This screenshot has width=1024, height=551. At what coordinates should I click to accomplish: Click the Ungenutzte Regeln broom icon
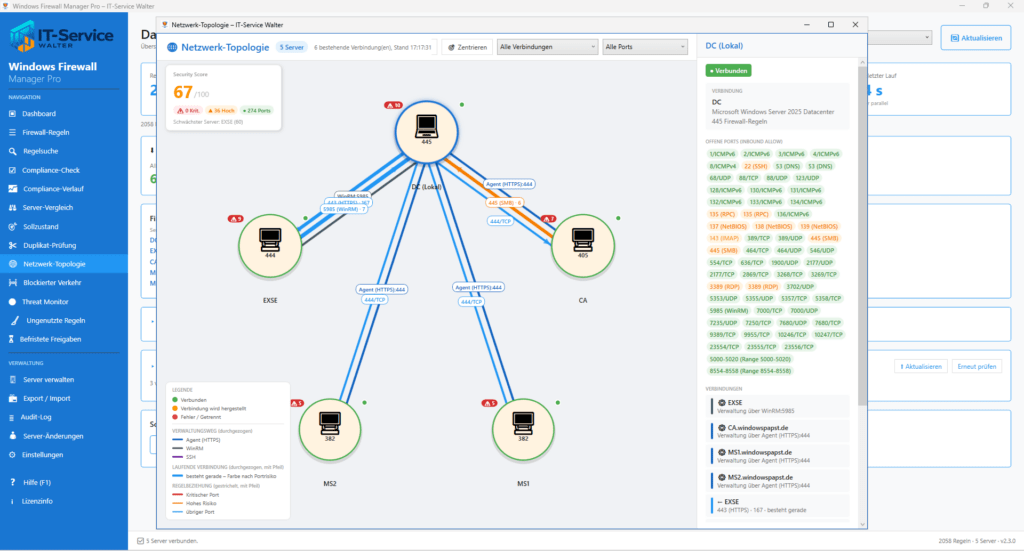pos(15,321)
